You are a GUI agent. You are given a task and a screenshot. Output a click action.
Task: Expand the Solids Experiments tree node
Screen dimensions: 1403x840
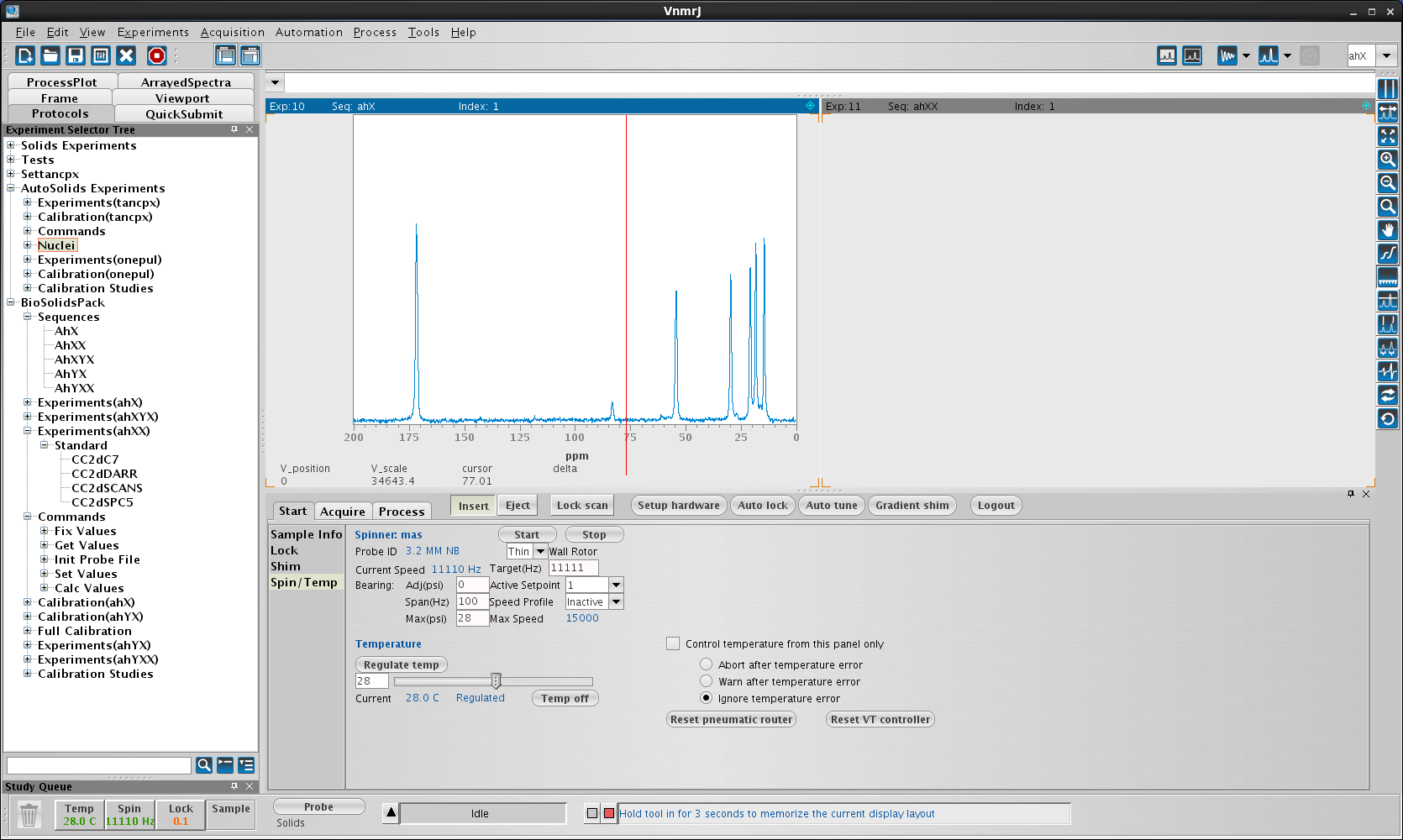click(11, 145)
